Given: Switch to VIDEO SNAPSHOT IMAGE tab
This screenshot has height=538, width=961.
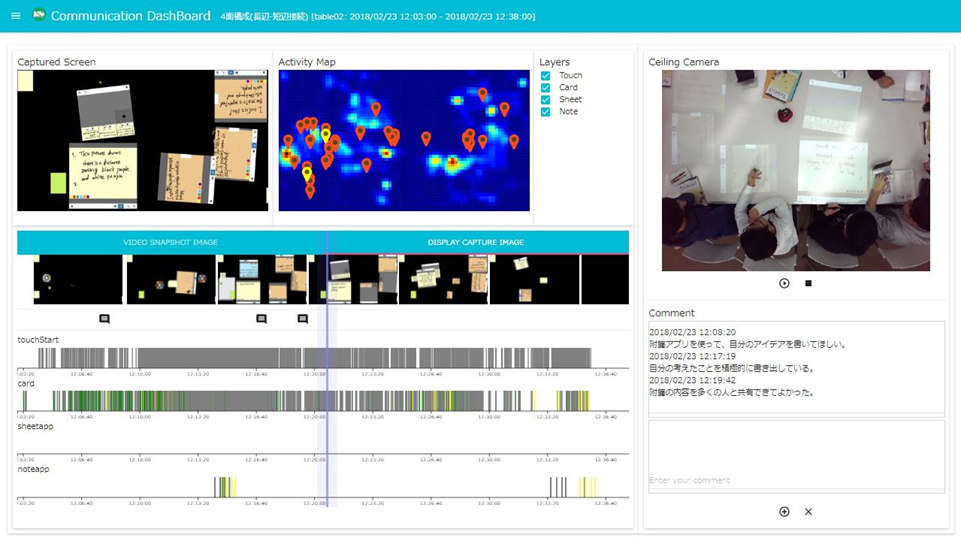Looking at the screenshot, I should (x=170, y=242).
